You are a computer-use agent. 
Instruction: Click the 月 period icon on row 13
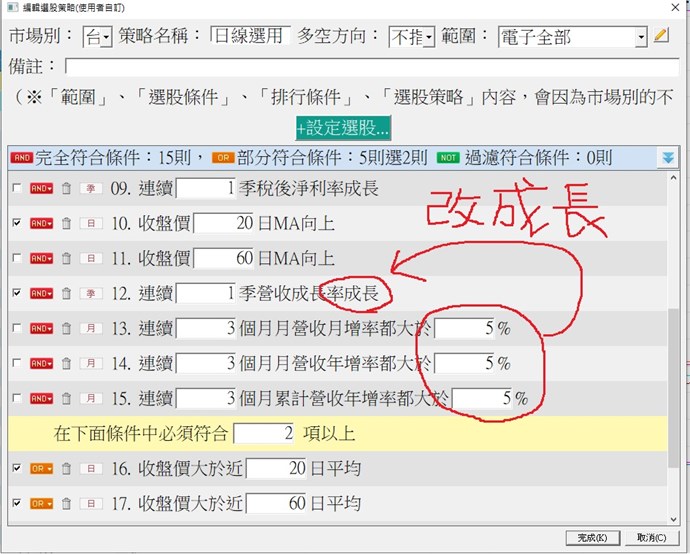91,328
